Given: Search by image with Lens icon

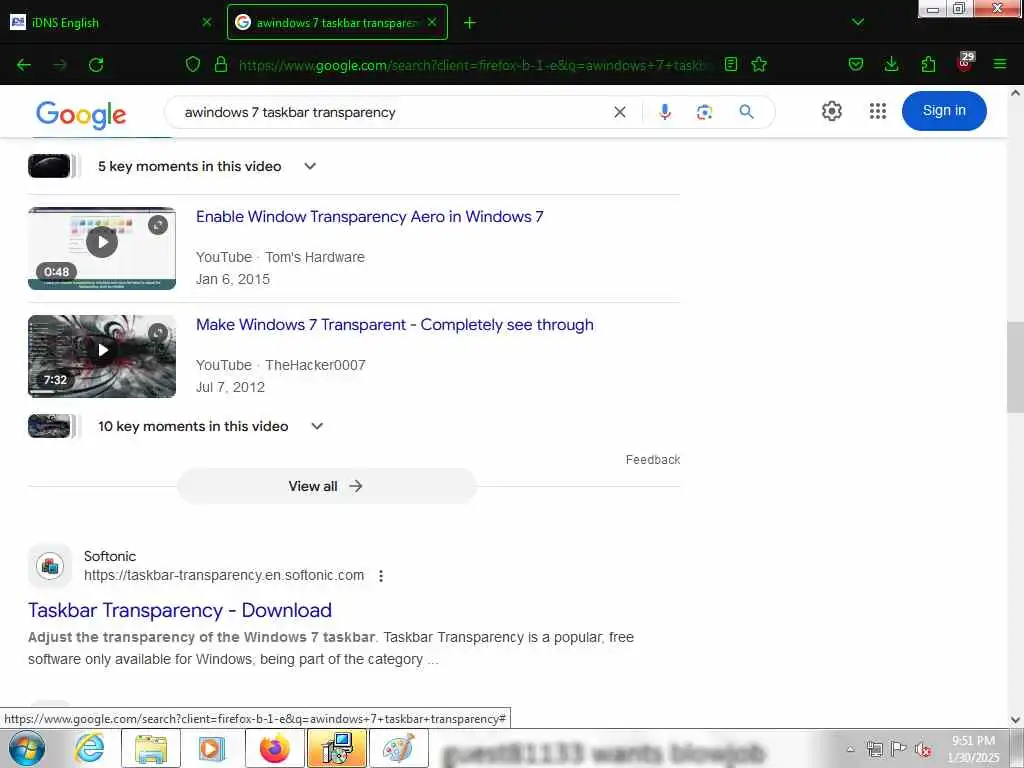Looking at the screenshot, I should click(x=705, y=112).
